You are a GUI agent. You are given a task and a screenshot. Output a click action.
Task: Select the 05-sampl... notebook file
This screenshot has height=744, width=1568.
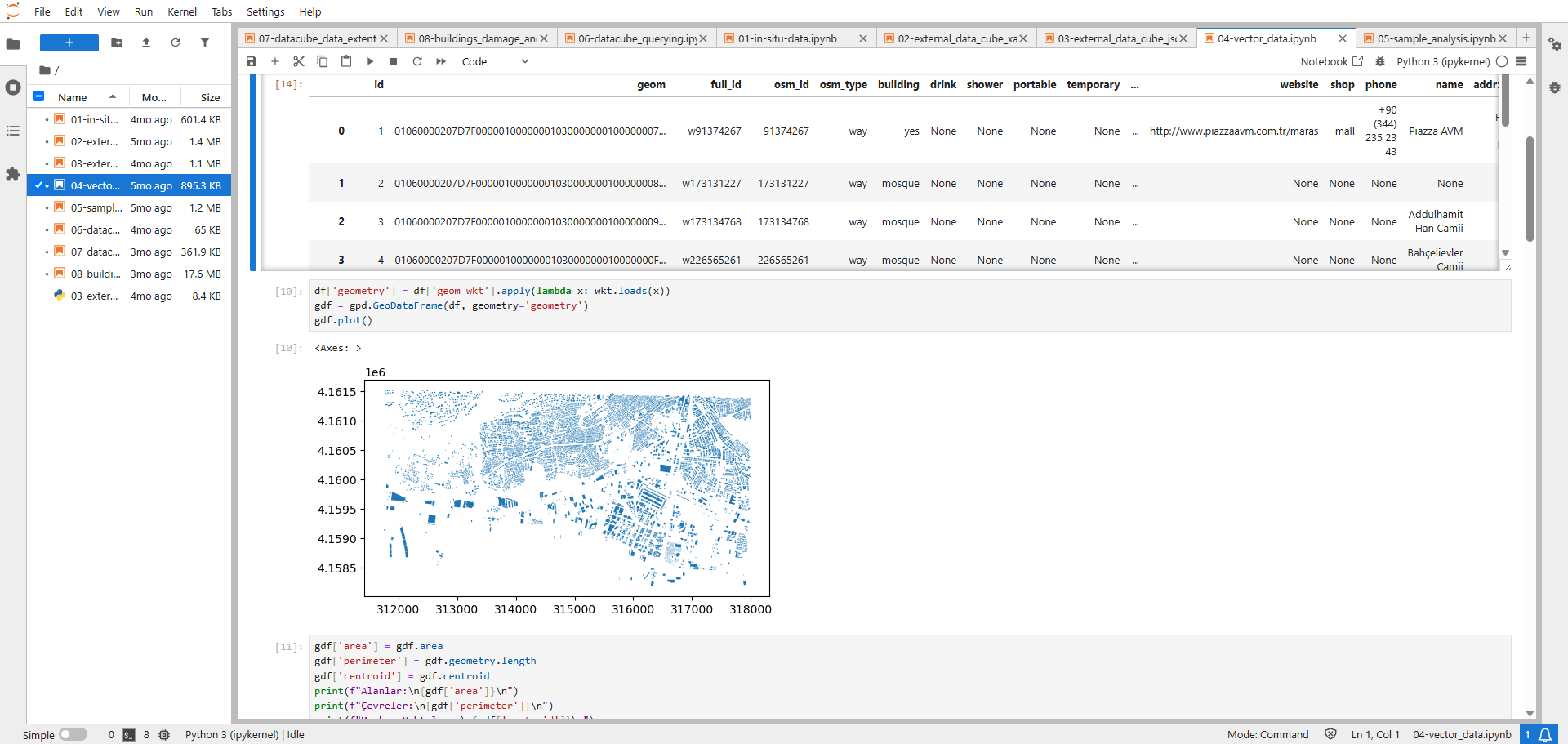[x=131, y=207]
